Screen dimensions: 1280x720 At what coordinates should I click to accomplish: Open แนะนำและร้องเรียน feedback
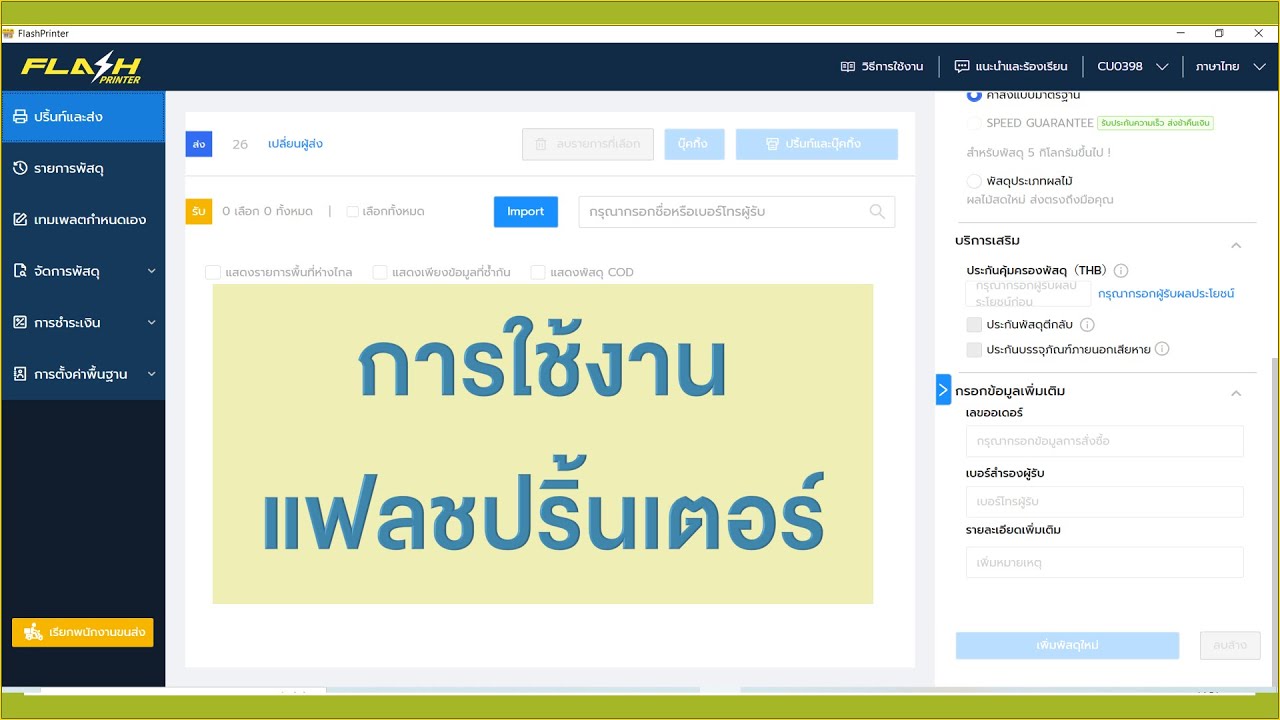[x=1011, y=67]
